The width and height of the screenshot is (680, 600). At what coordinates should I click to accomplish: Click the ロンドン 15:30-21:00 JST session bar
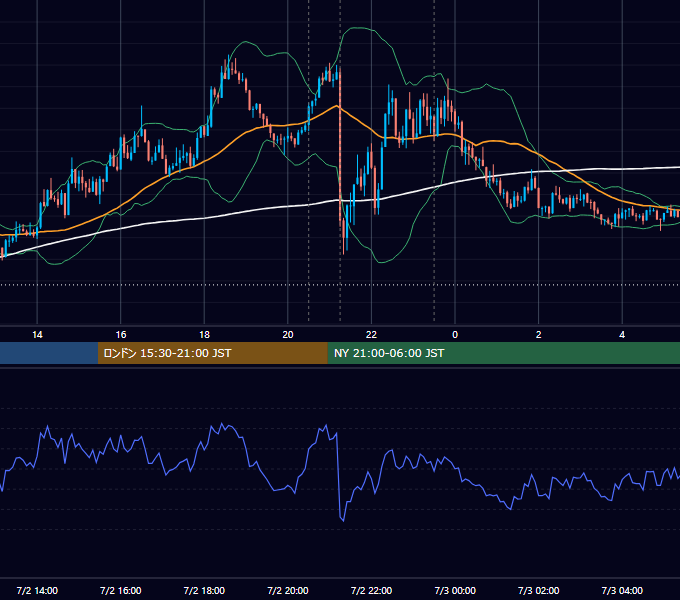click(212, 353)
